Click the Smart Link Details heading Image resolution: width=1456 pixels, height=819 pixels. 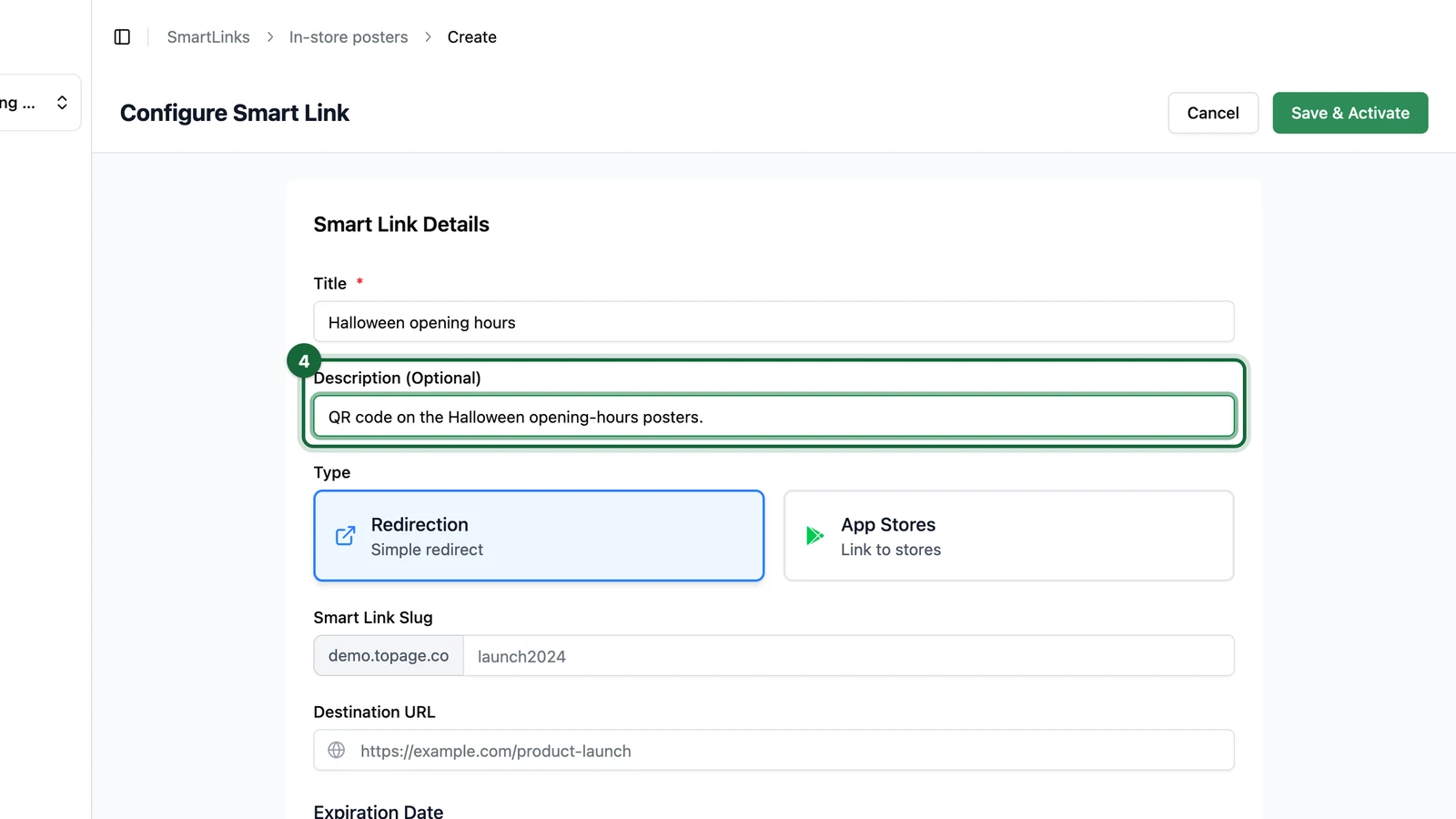(x=401, y=225)
